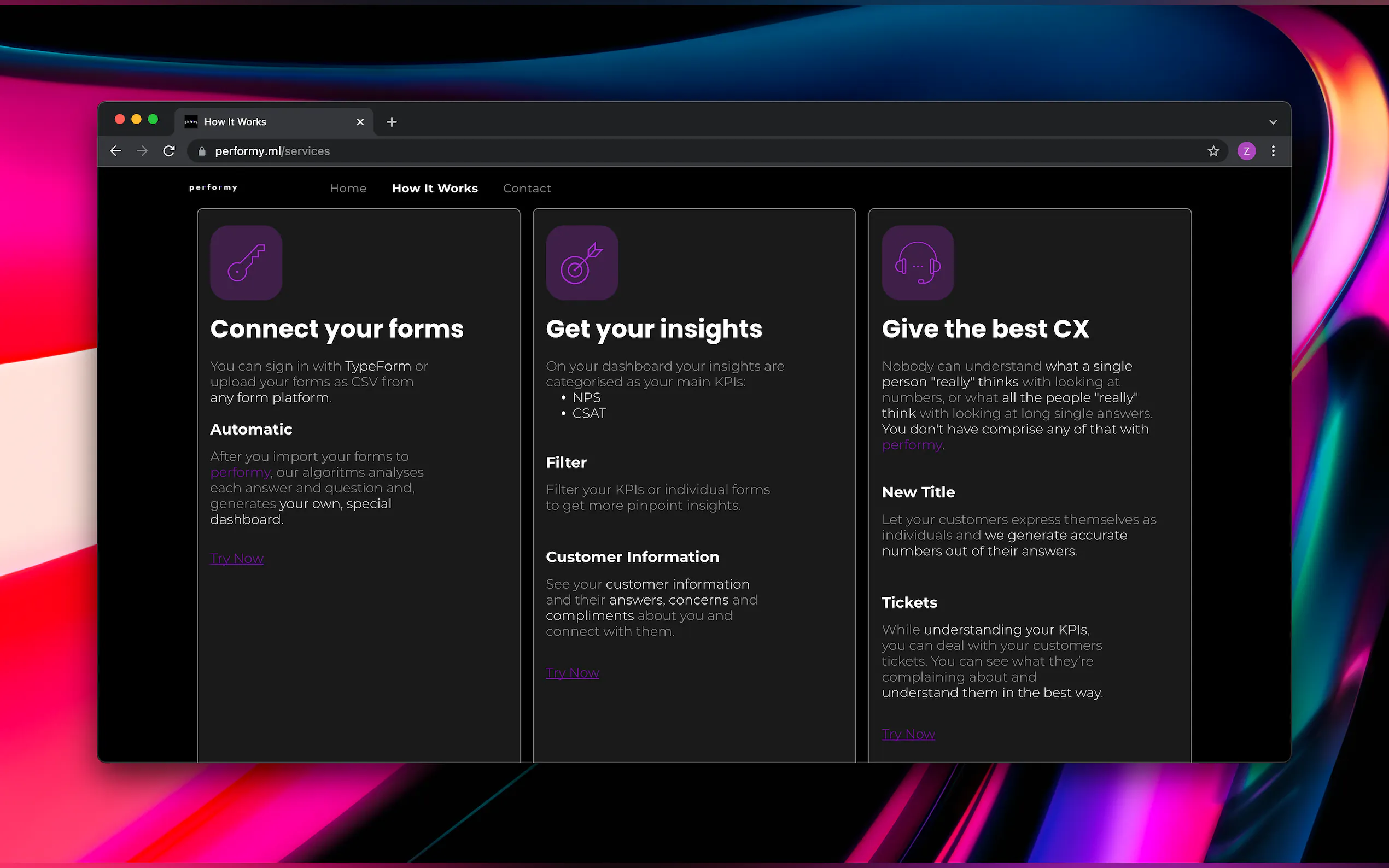The width and height of the screenshot is (1389, 868).
Task: Click the lock icon in the address bar
Action: click(x=202, y=151)
